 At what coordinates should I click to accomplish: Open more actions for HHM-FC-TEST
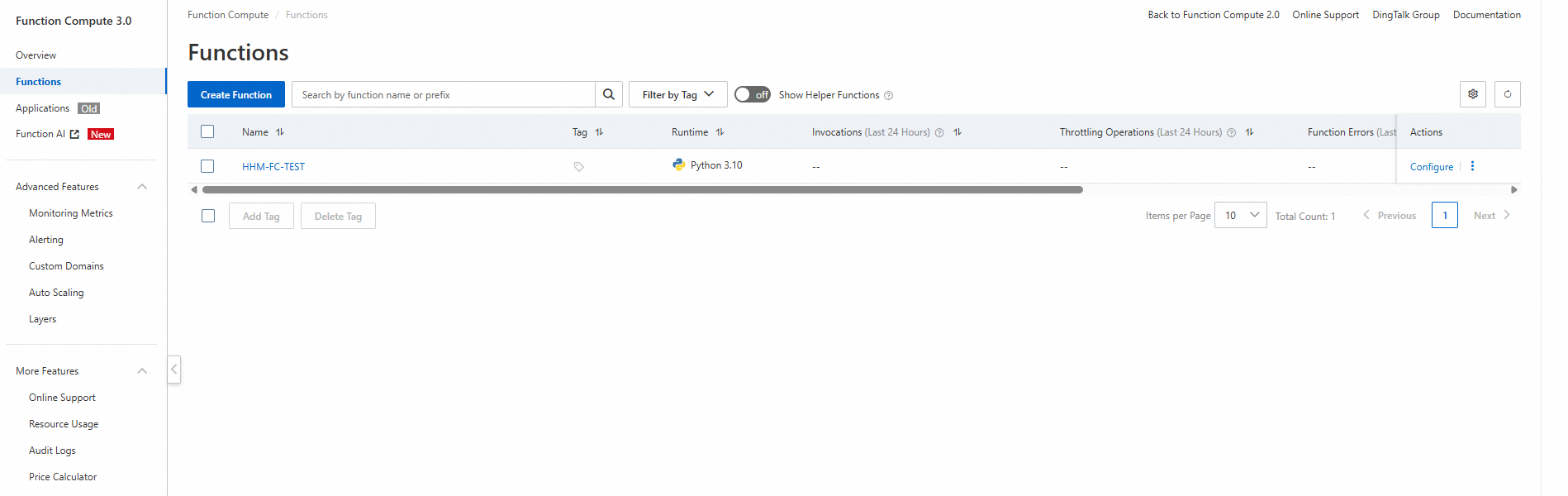tap(1472, 166)
